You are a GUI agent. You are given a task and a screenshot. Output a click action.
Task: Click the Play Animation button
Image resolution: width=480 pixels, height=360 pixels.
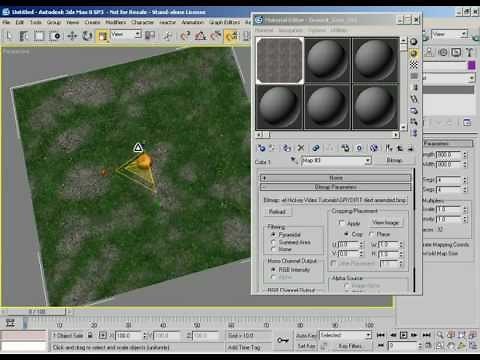(x=404, y=335)
